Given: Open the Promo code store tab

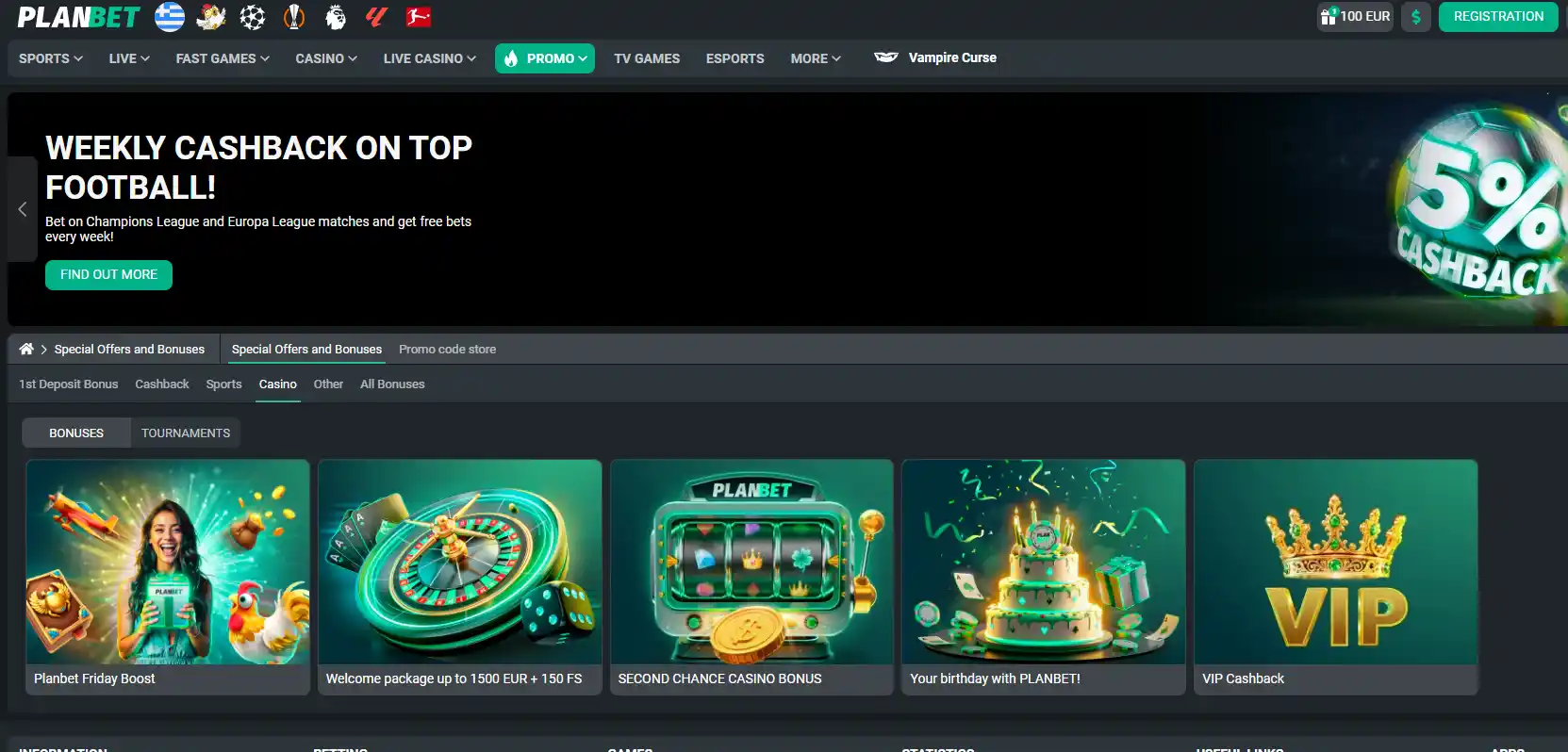Looking at the screenshot, I should [447, 349].
